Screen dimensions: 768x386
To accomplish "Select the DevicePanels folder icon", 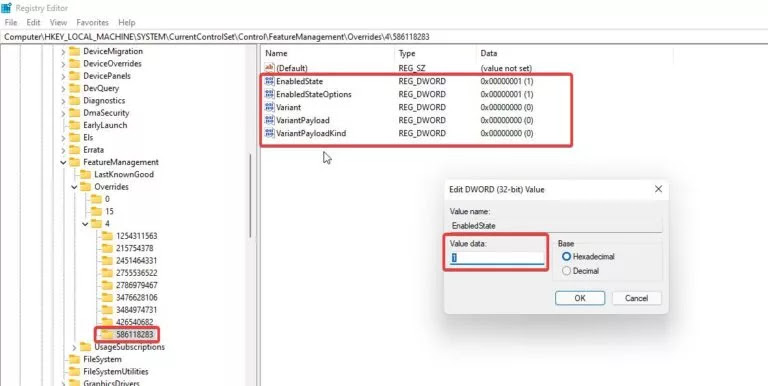I will [74, 76].
